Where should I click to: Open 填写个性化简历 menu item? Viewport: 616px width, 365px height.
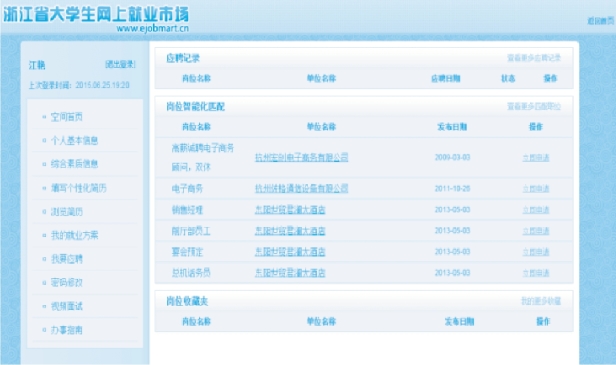pyautogui.click(x=79, y=188)
